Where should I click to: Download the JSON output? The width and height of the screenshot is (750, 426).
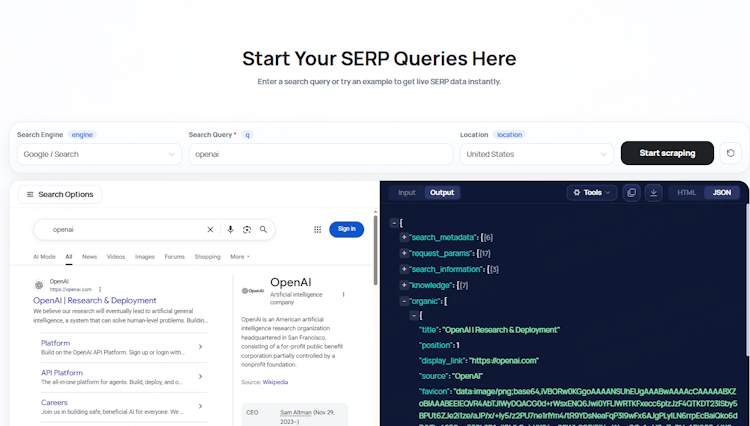coord(653,193)
